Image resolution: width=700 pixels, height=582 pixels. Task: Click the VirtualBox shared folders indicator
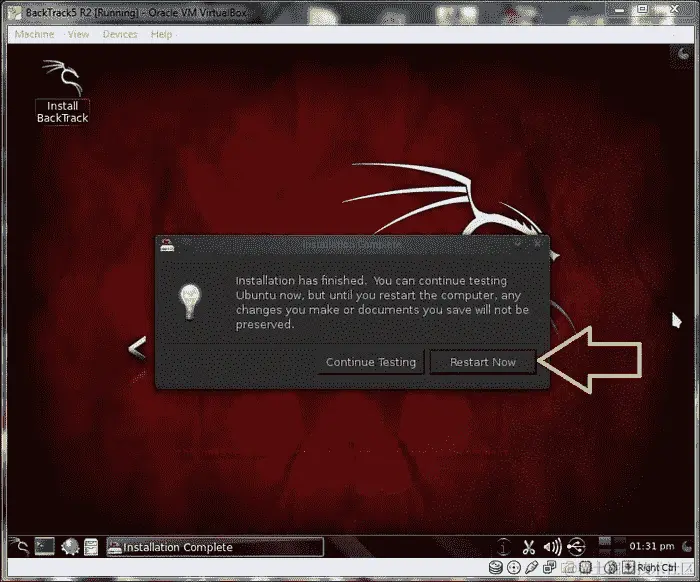(567, 567)
